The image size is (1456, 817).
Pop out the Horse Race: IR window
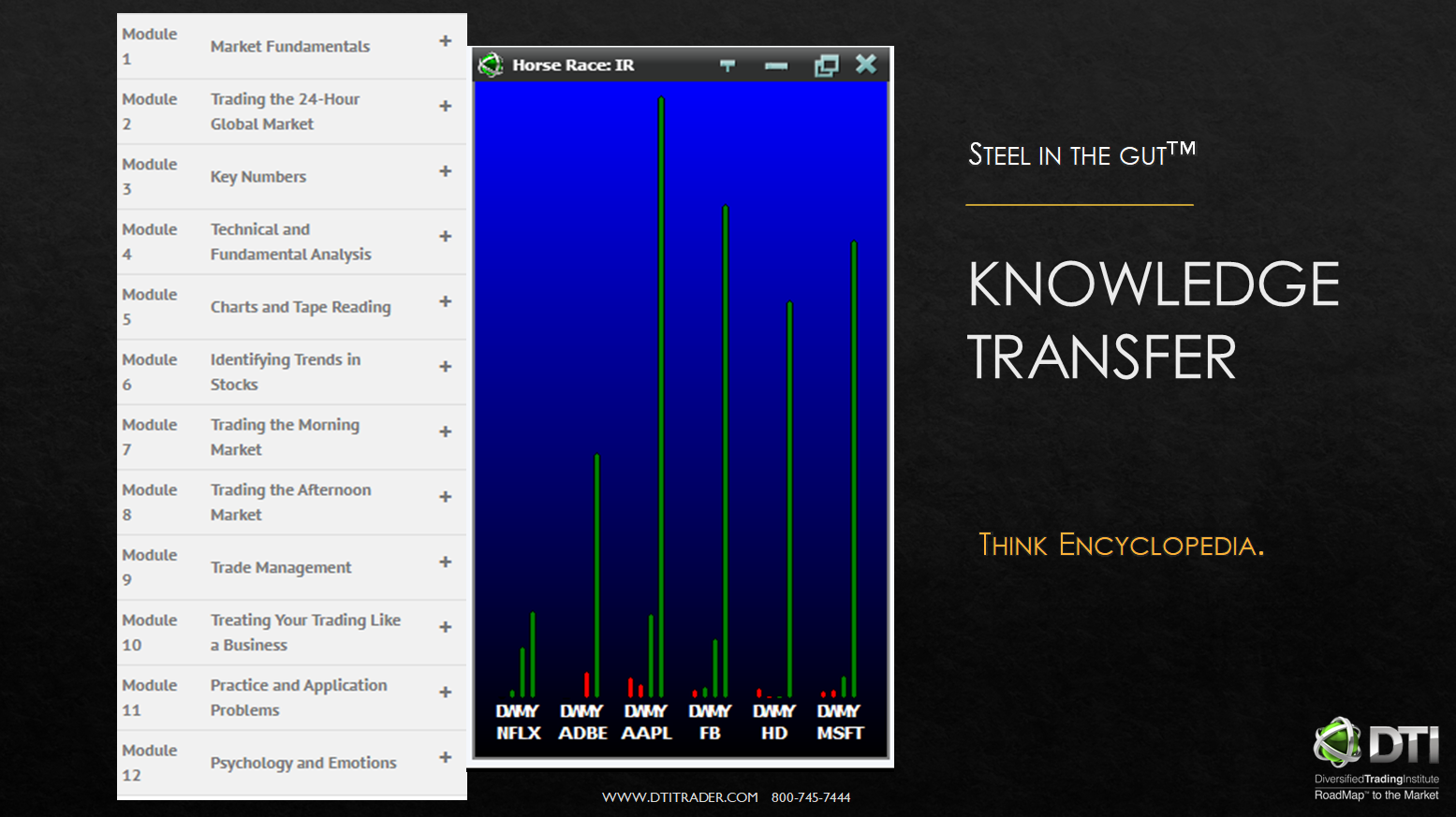point(826,65)
